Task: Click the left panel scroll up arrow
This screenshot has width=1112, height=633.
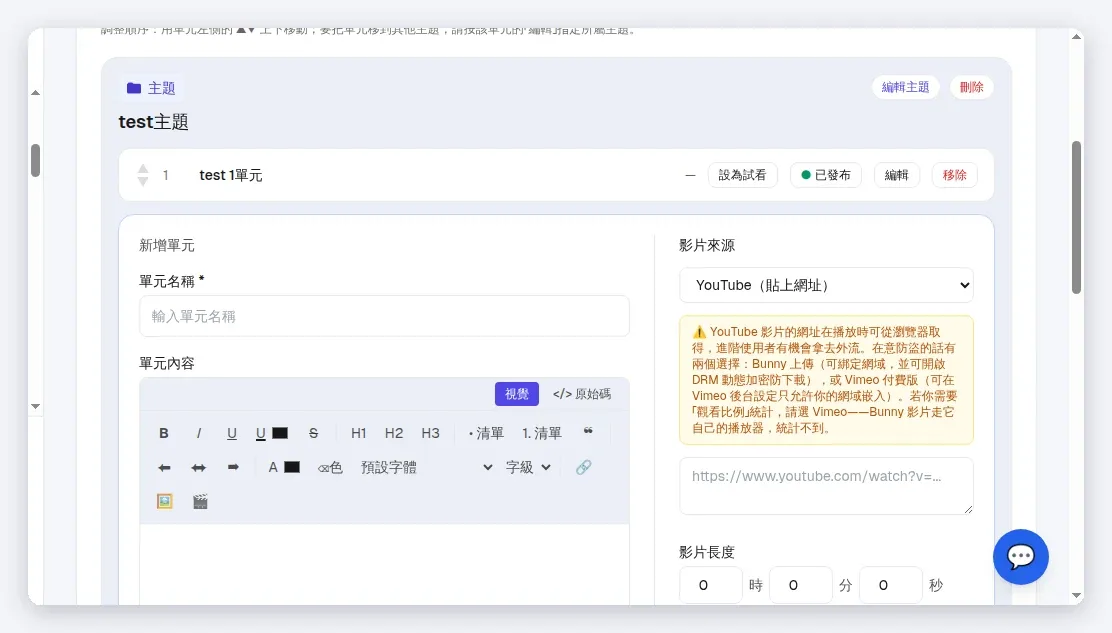Action: [35, 93]
